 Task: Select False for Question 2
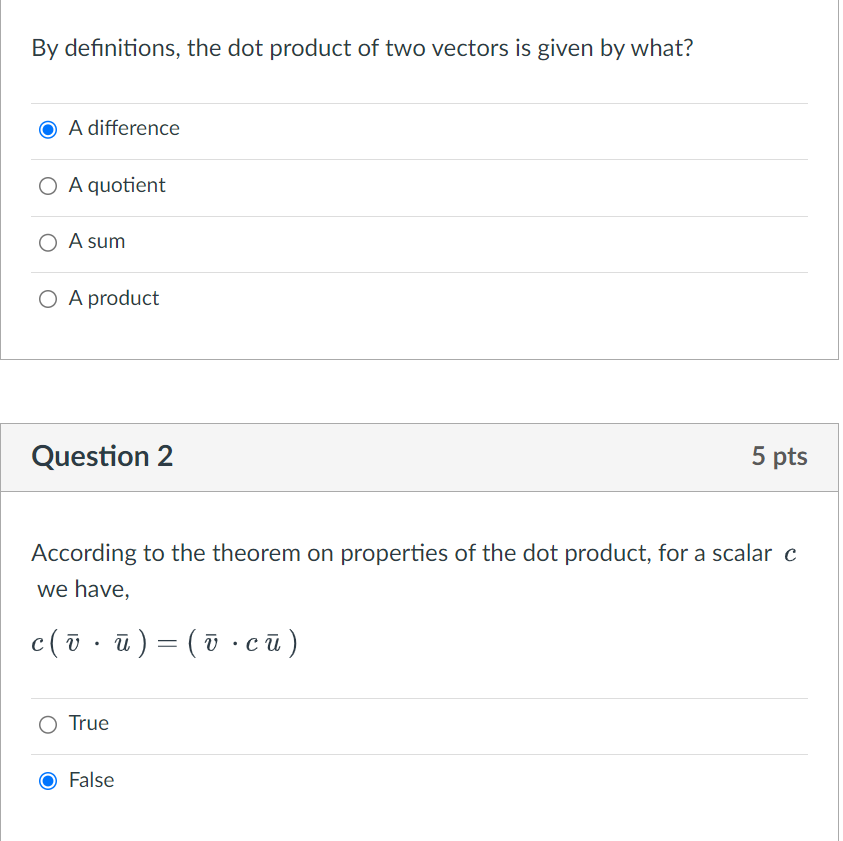(47, 781)
